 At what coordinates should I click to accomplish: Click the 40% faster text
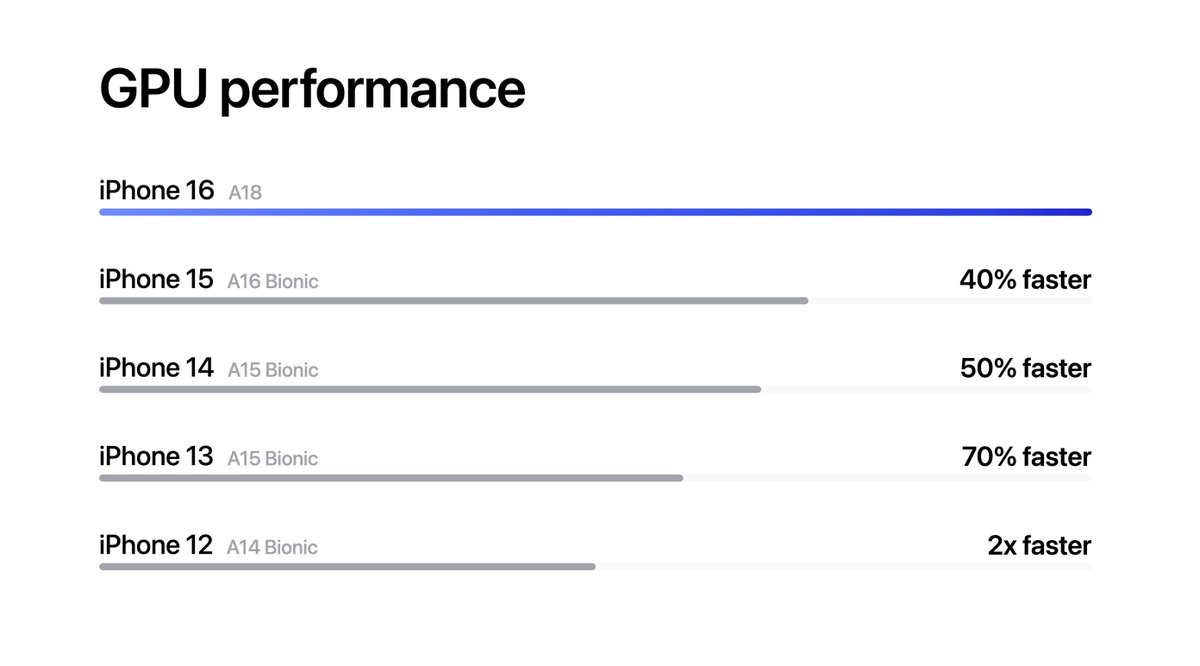click(x=1025, y=280)
